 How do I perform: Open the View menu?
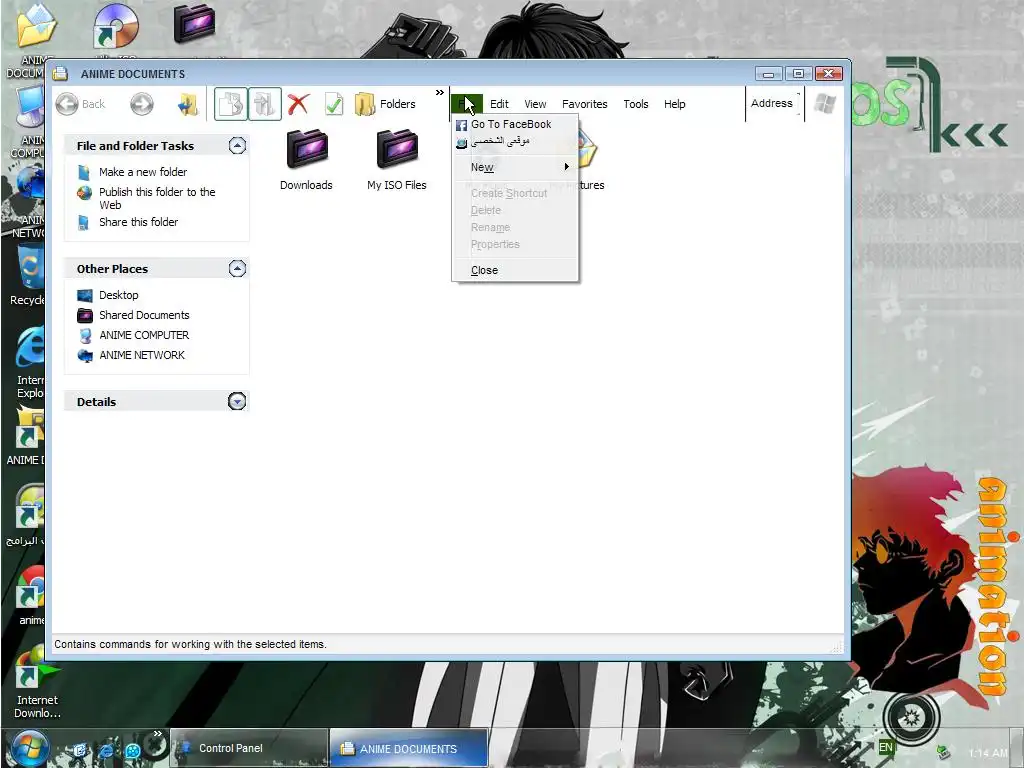point(535,104)
